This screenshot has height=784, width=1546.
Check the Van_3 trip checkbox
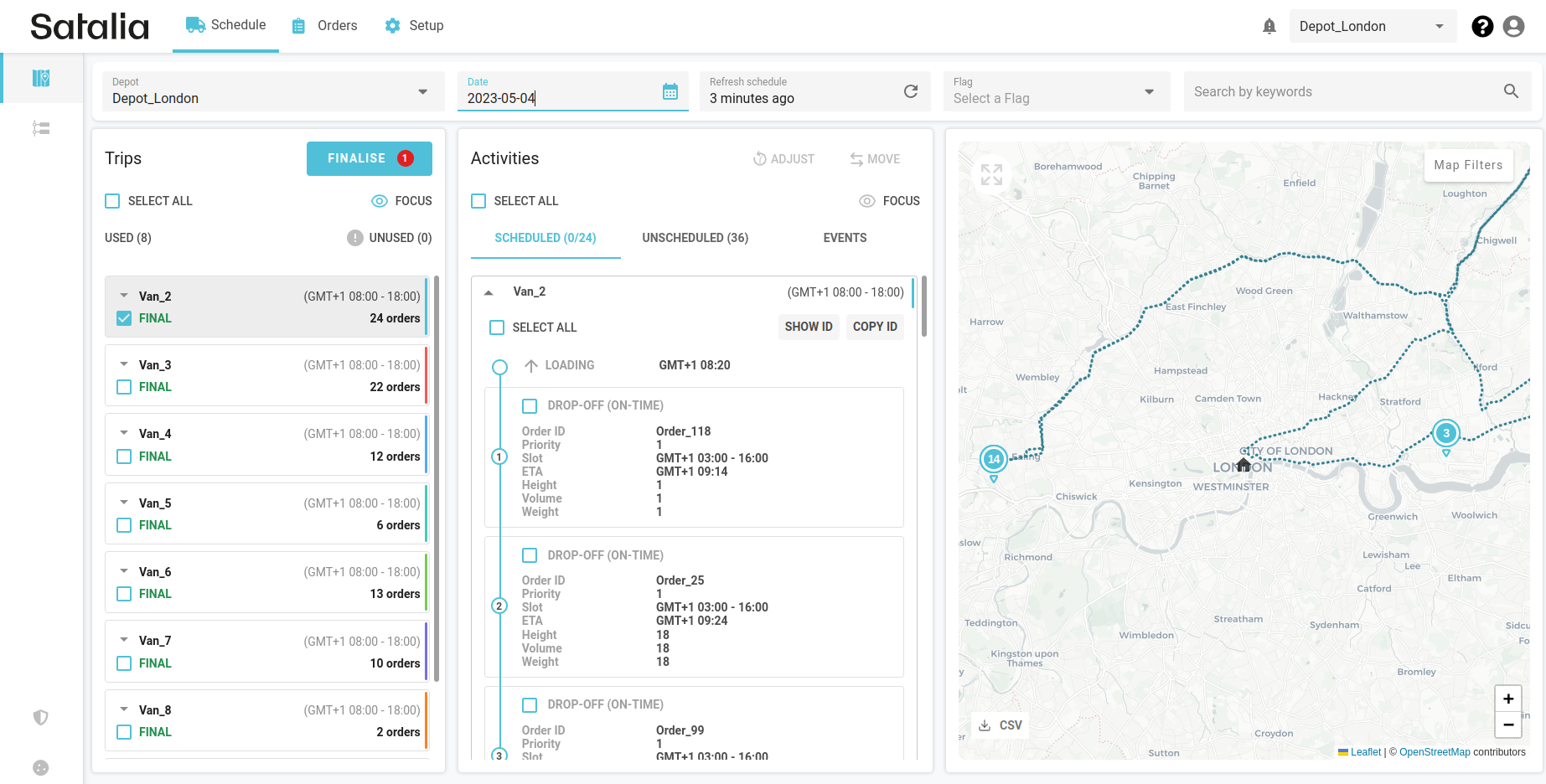(x=124, y=387)
